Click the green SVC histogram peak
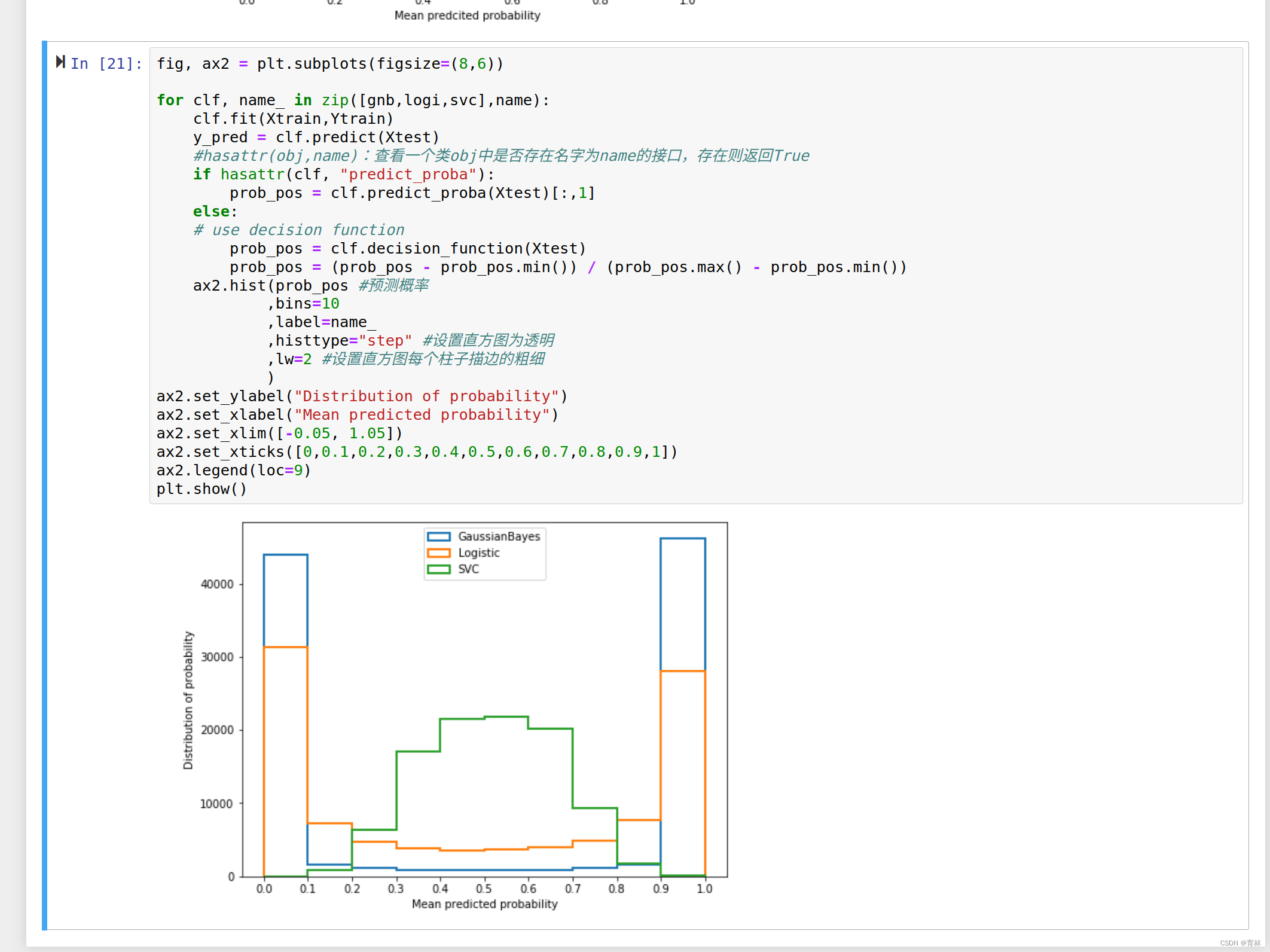The width and height of the screenshot is (1270, 952). [506, 717]
